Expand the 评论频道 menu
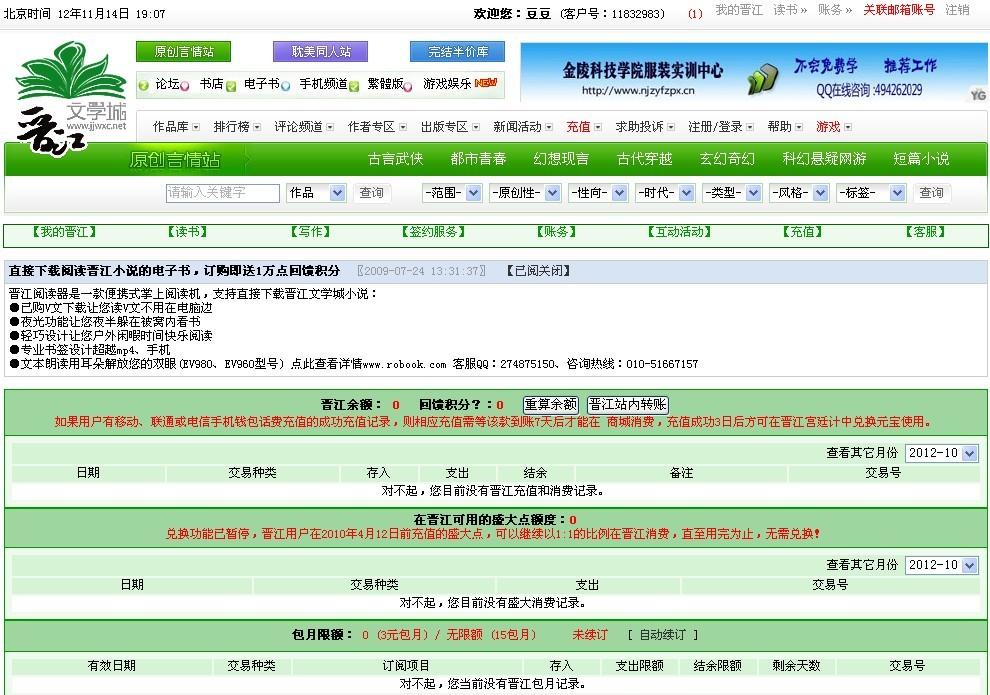Image resolution: width=990 pixels, height=695 pixels. tap(304, 127)
